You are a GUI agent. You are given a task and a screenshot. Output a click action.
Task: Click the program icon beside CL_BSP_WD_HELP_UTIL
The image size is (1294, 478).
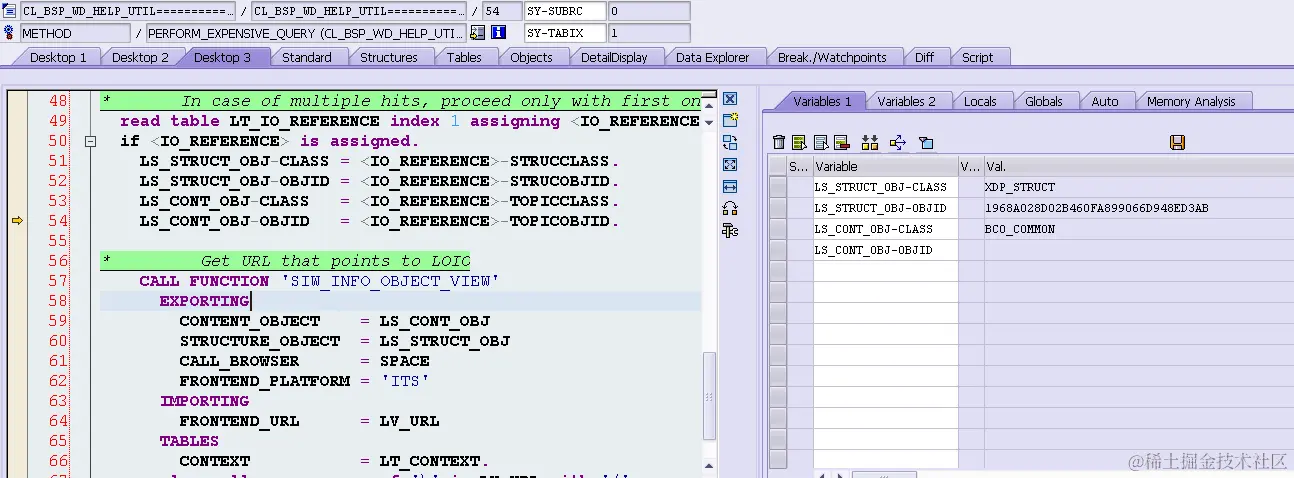click(x=10, y=11)
